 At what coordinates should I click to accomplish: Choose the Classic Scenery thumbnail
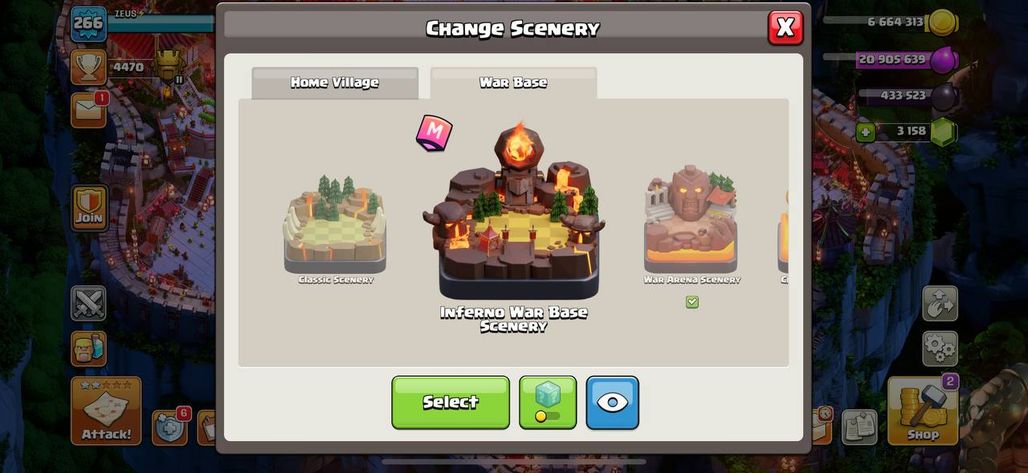pos(335,224)
